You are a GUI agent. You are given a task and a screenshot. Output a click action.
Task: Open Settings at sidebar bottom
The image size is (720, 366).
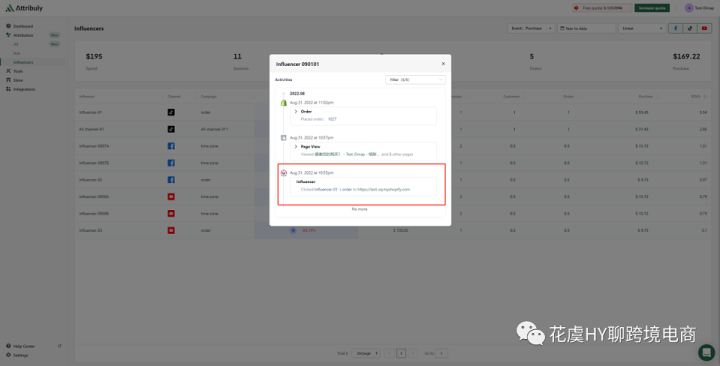[x=21, y=355]
